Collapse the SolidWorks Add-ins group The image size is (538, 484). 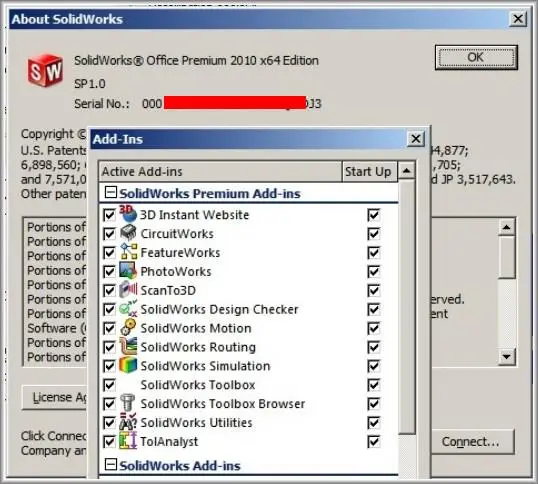coord(110,464)
